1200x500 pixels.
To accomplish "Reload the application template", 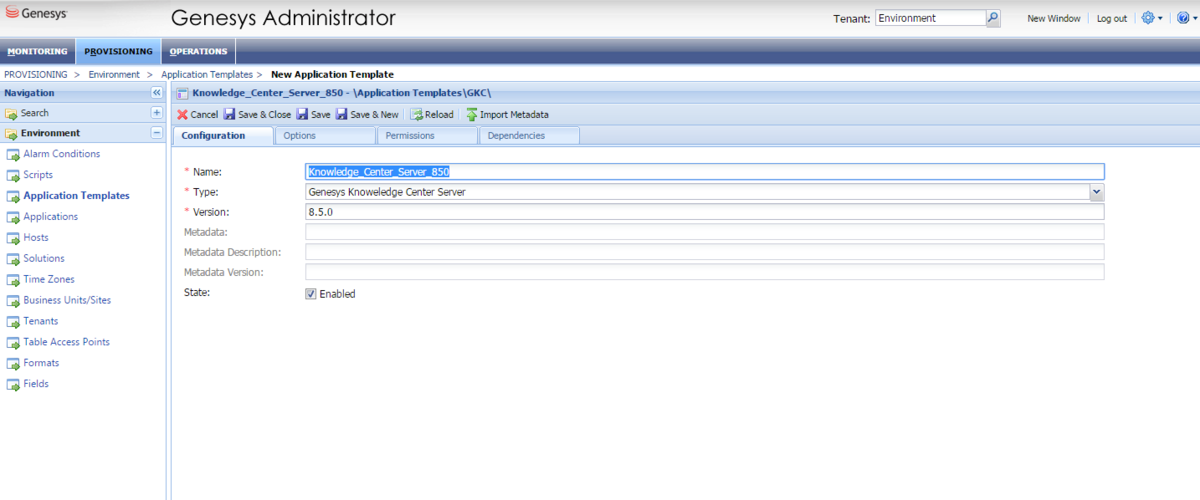I will point(432,115).
